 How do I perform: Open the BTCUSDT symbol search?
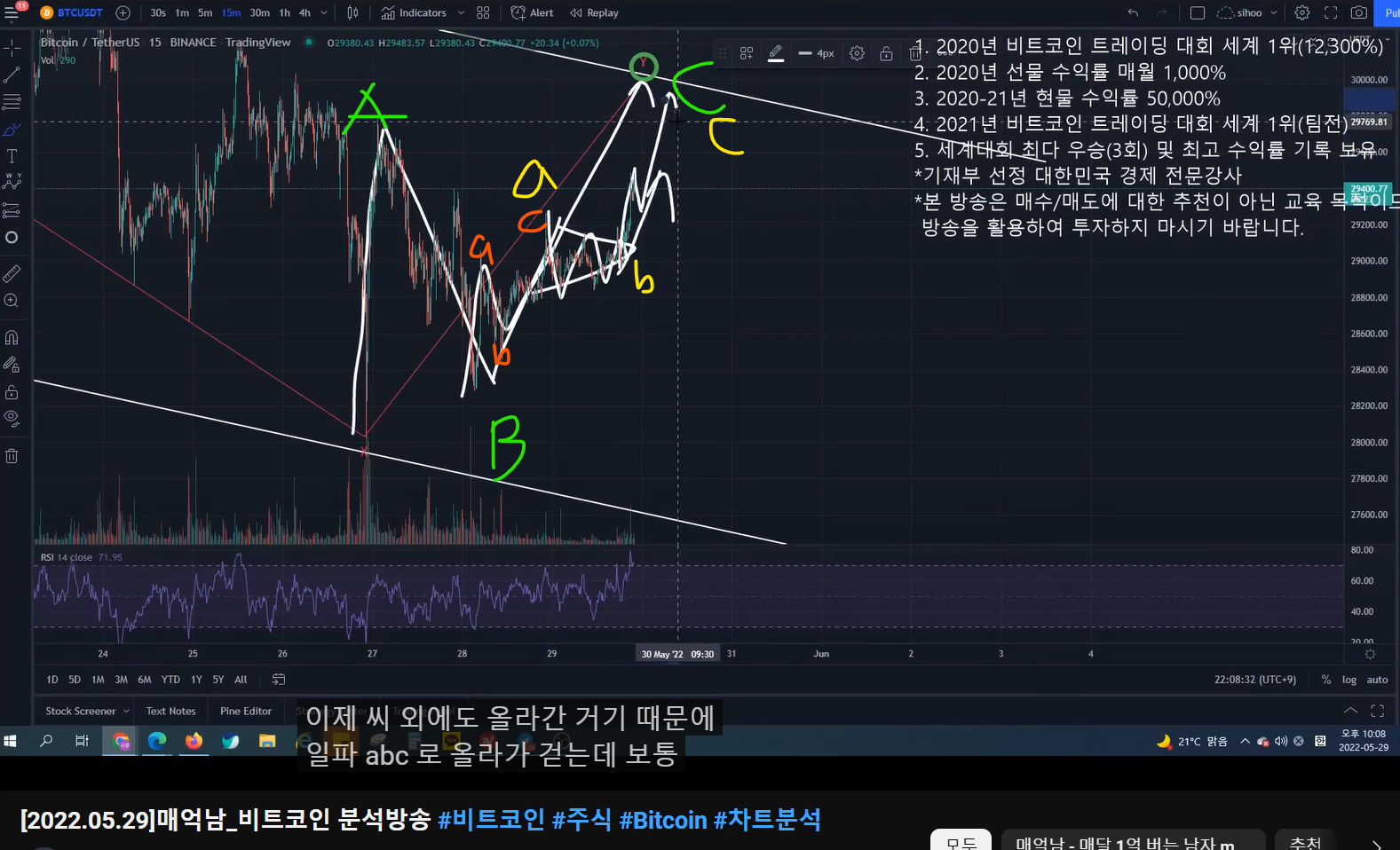tap(72, 12)
